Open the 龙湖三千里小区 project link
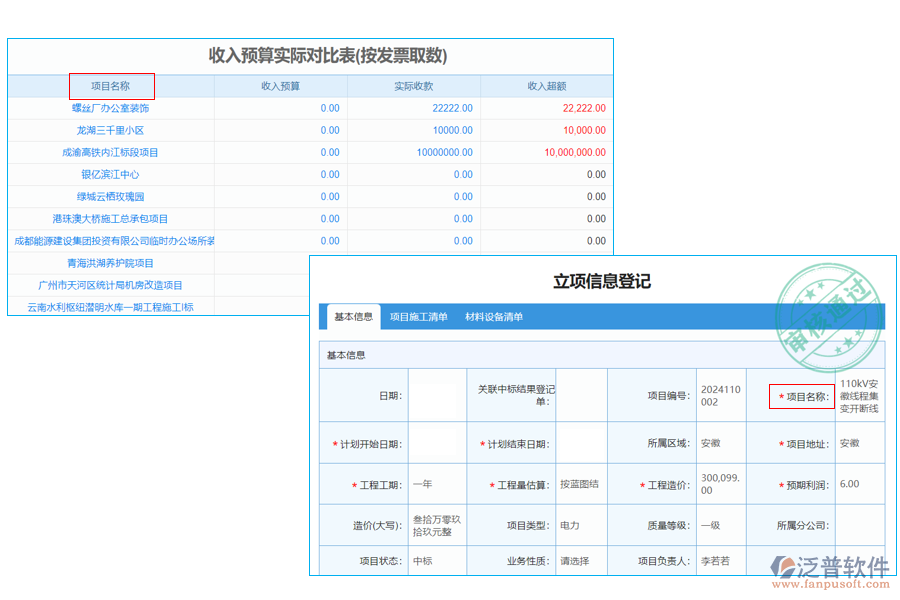 point(110,130)
